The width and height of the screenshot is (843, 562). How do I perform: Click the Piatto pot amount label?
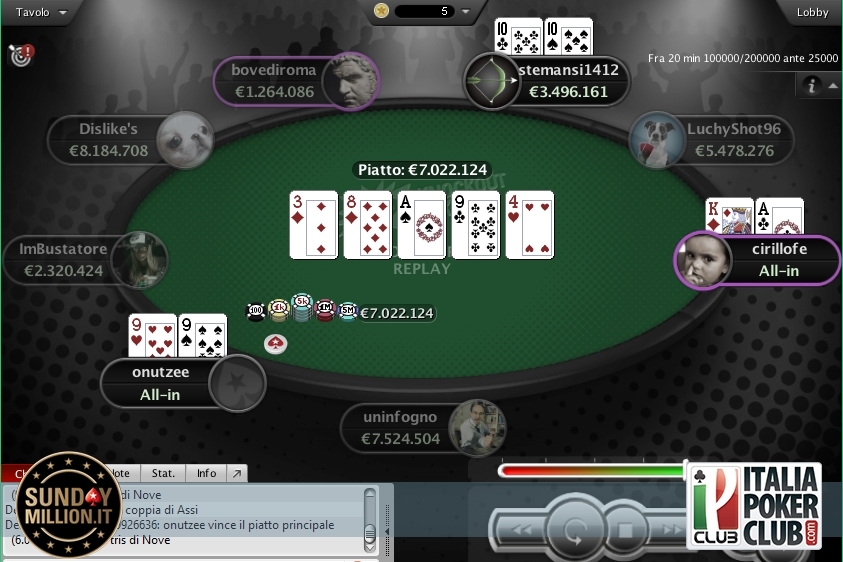(x=423, y=170)
